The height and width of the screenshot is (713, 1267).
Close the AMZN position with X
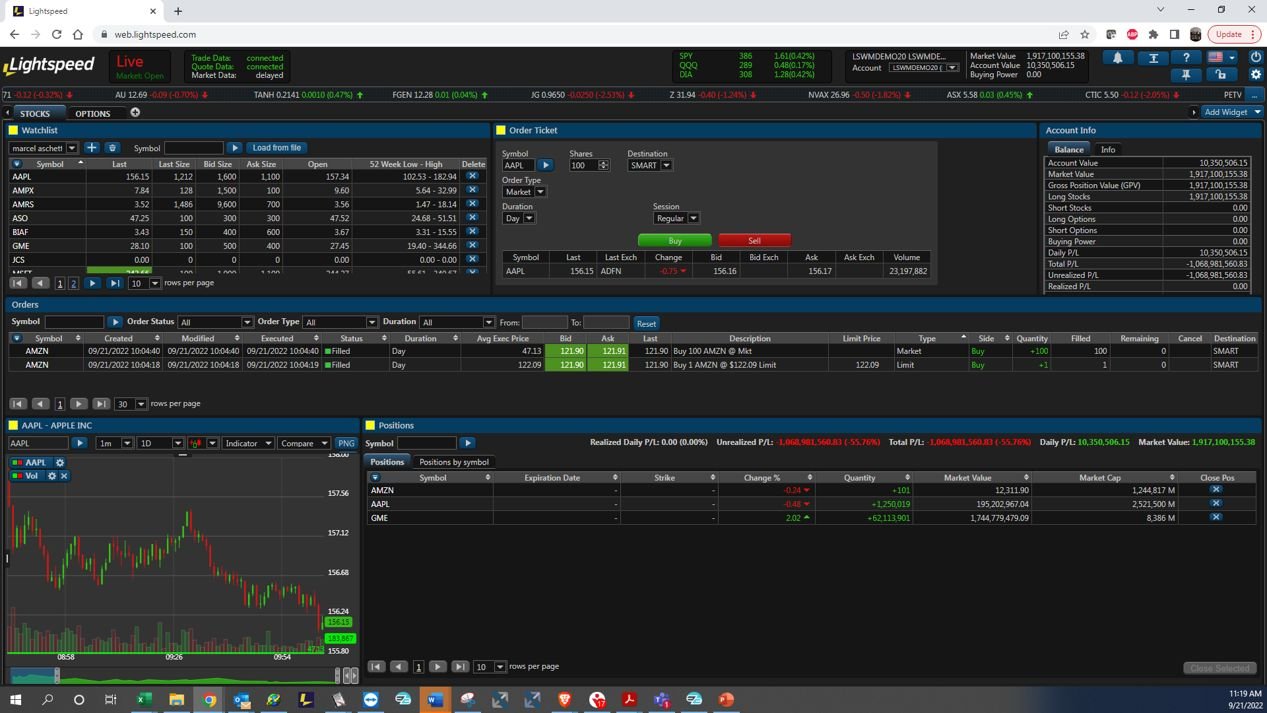pos(1216,490)
